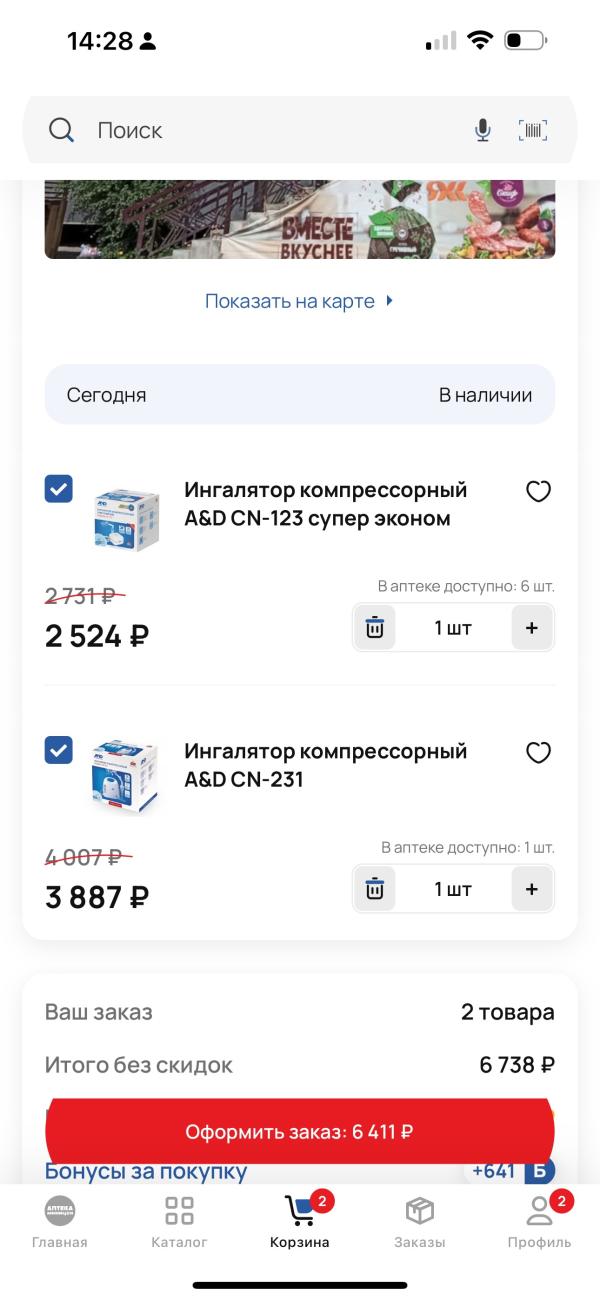Open the Каталог tab

[179, 1222]
